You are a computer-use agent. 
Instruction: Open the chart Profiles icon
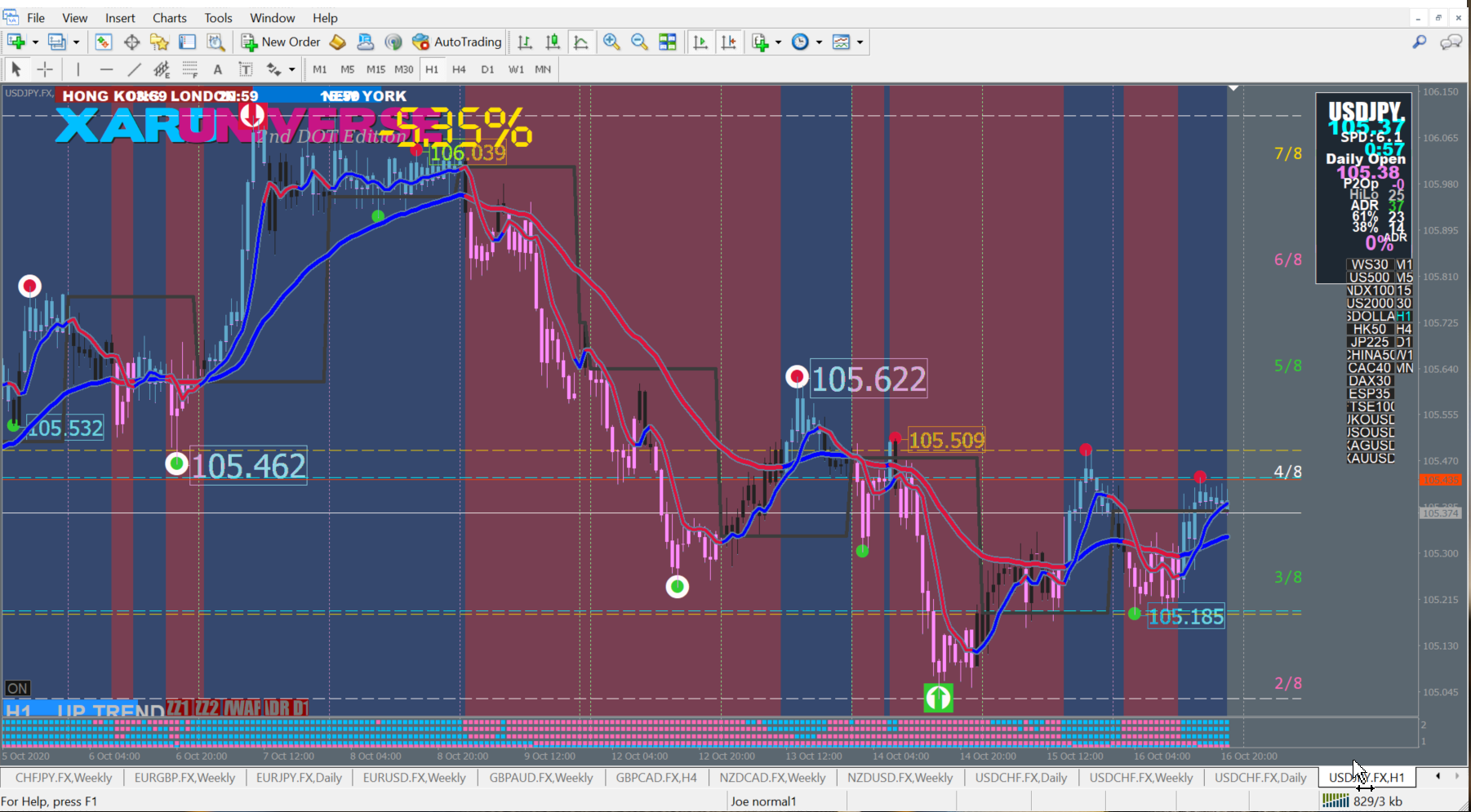pos(56,42)
